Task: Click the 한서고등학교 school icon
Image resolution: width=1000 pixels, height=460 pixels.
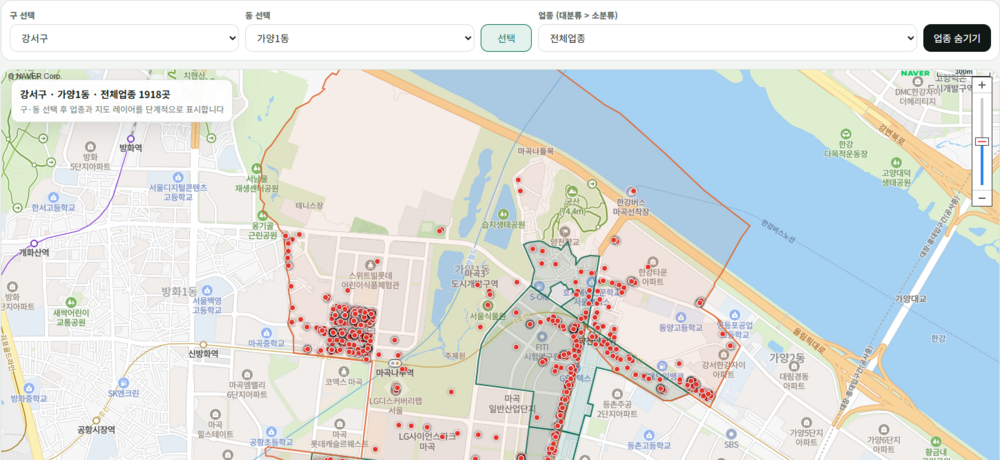Action: 53,197
